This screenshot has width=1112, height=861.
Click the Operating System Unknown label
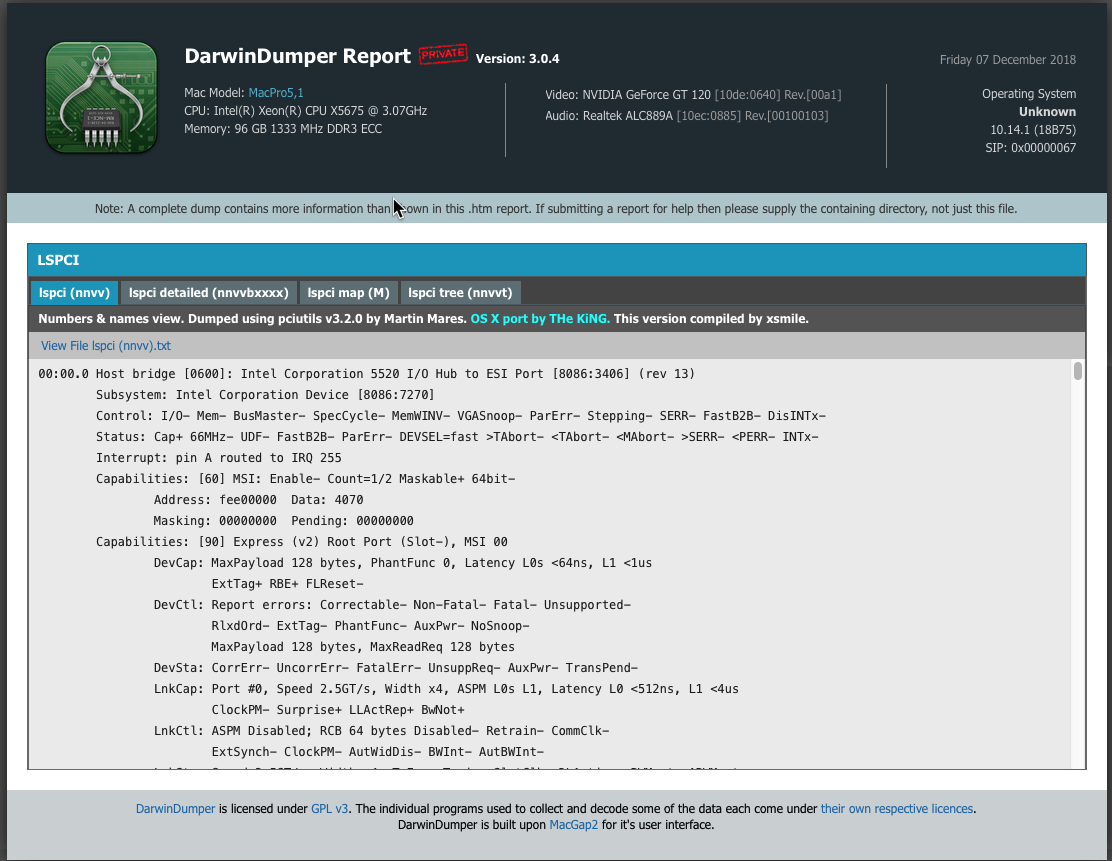tap(1029, 103)
